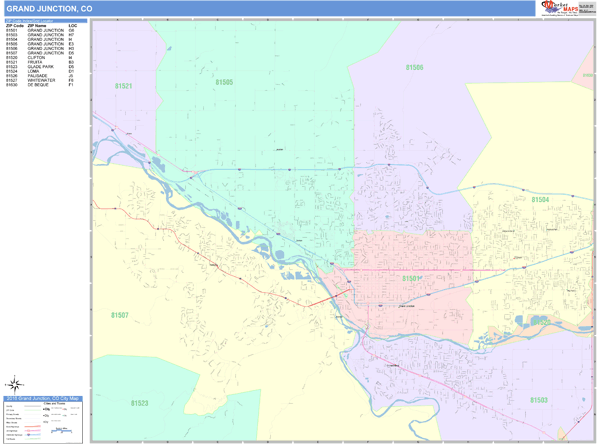Click the 81521 label on the map
The width and height of the screenshot is (600, 444).
point(123,86)
